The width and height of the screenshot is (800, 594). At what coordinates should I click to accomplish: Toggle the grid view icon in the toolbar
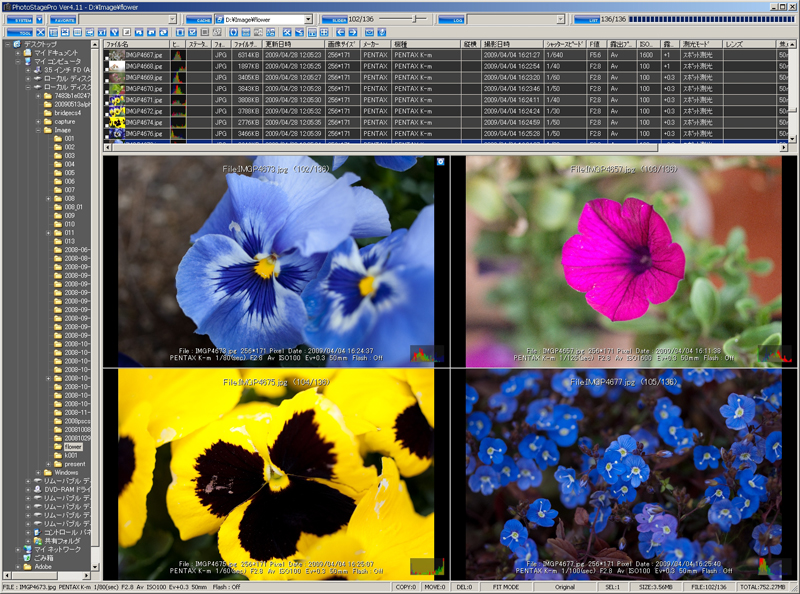[325, 32]
